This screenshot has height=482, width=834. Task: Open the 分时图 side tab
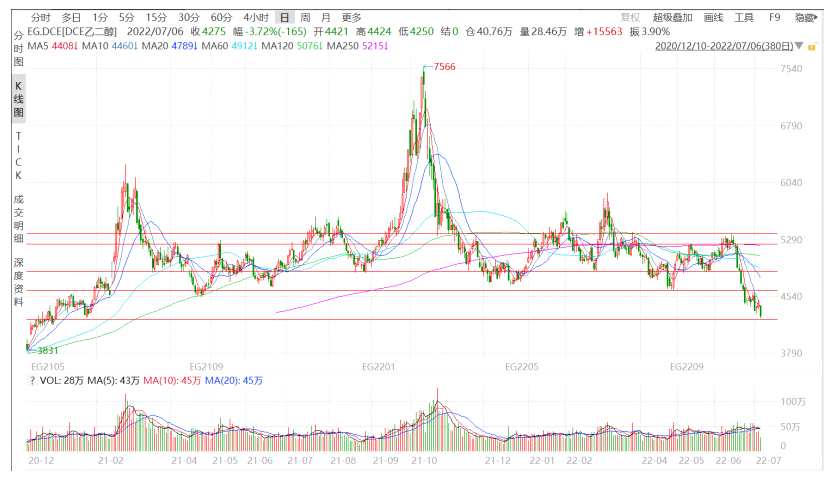(x=18, y=48)
